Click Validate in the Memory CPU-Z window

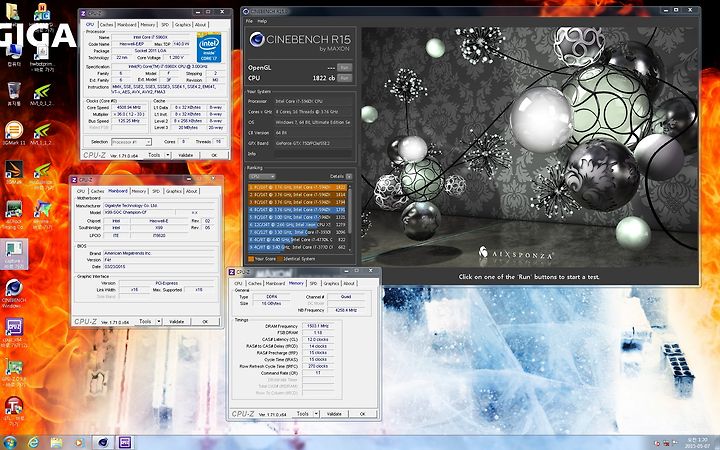click(x=334, y=414)
